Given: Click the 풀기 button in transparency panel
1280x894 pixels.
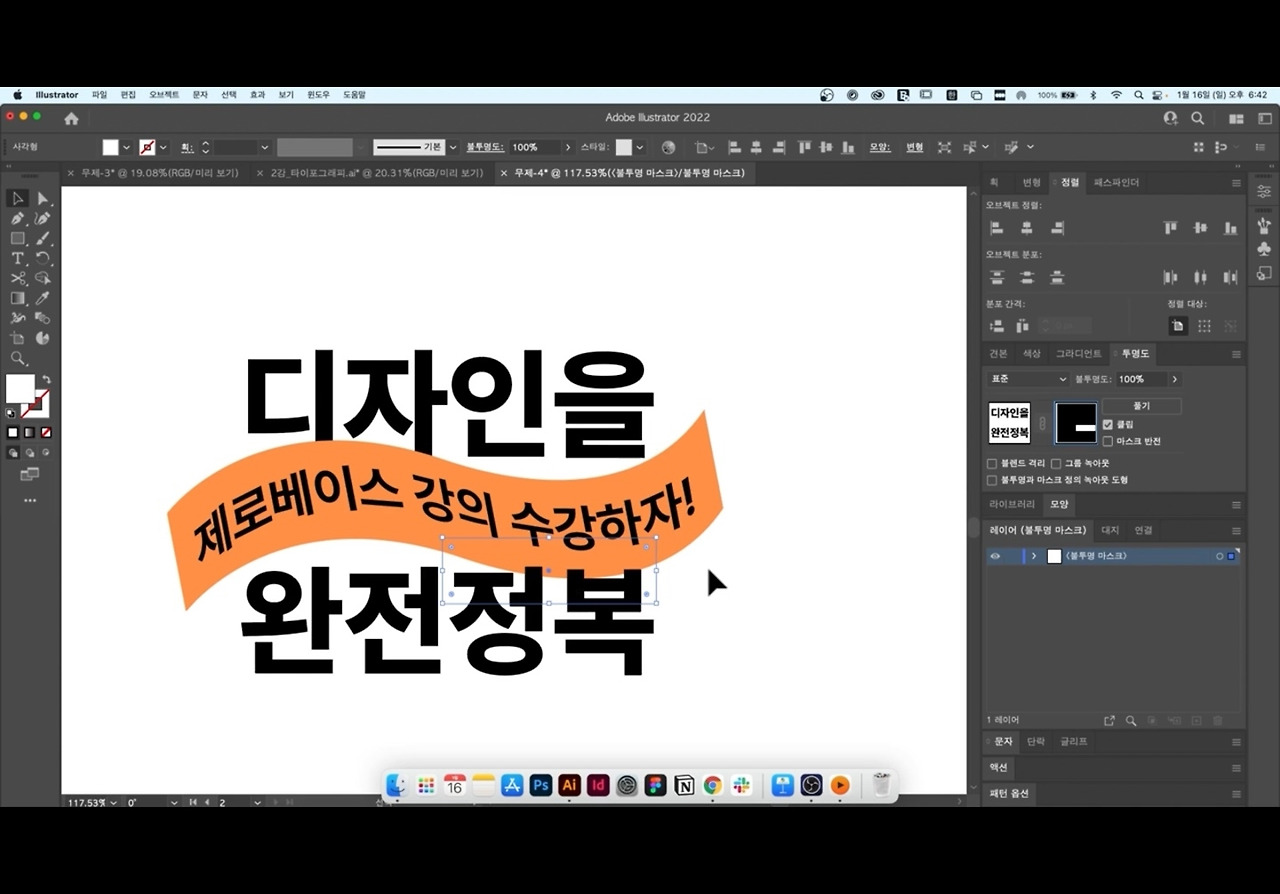Looking at the screenshot, I should click(1141, 406).
